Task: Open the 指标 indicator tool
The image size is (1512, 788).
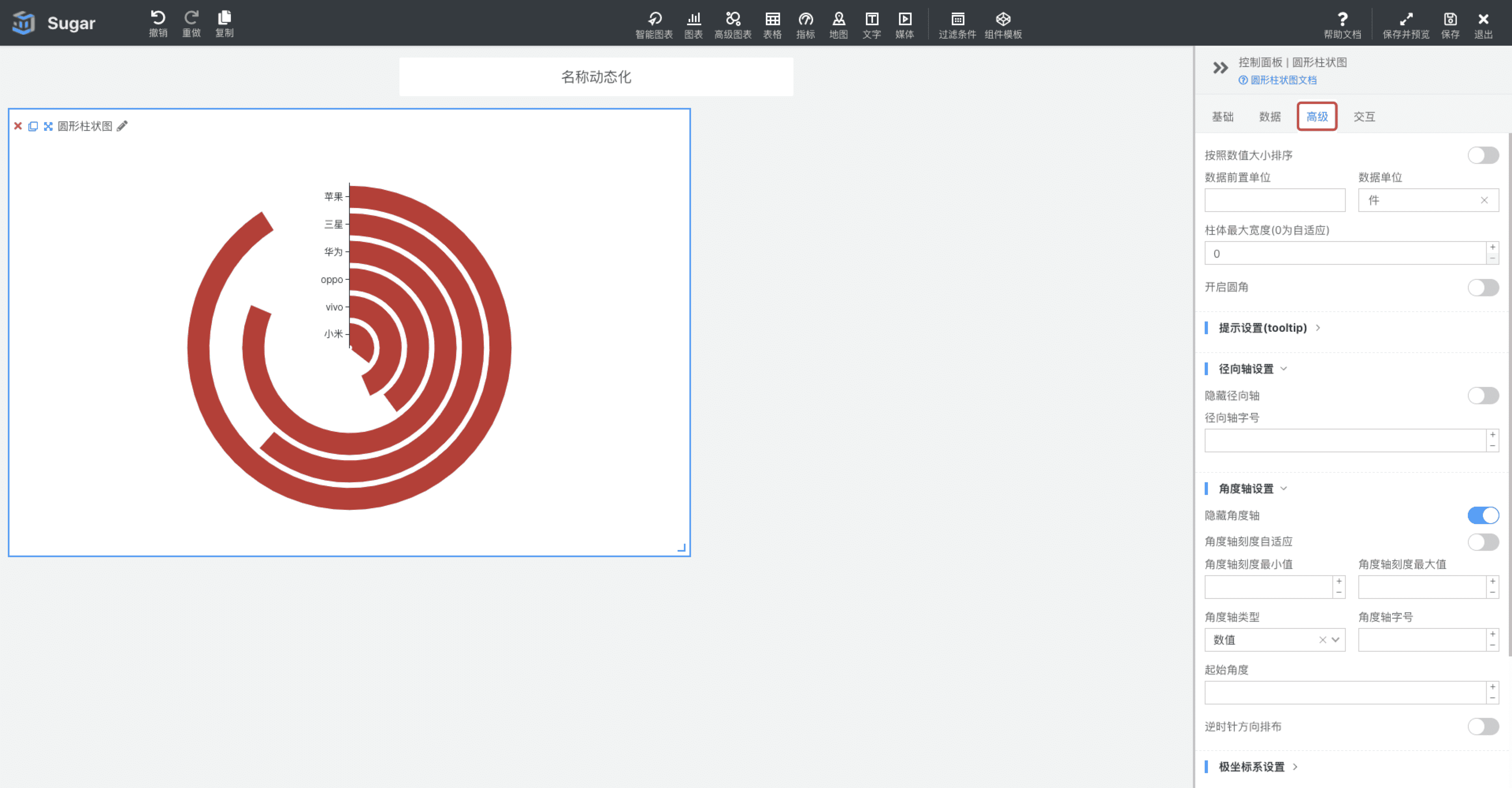Action: coord(805,25)
